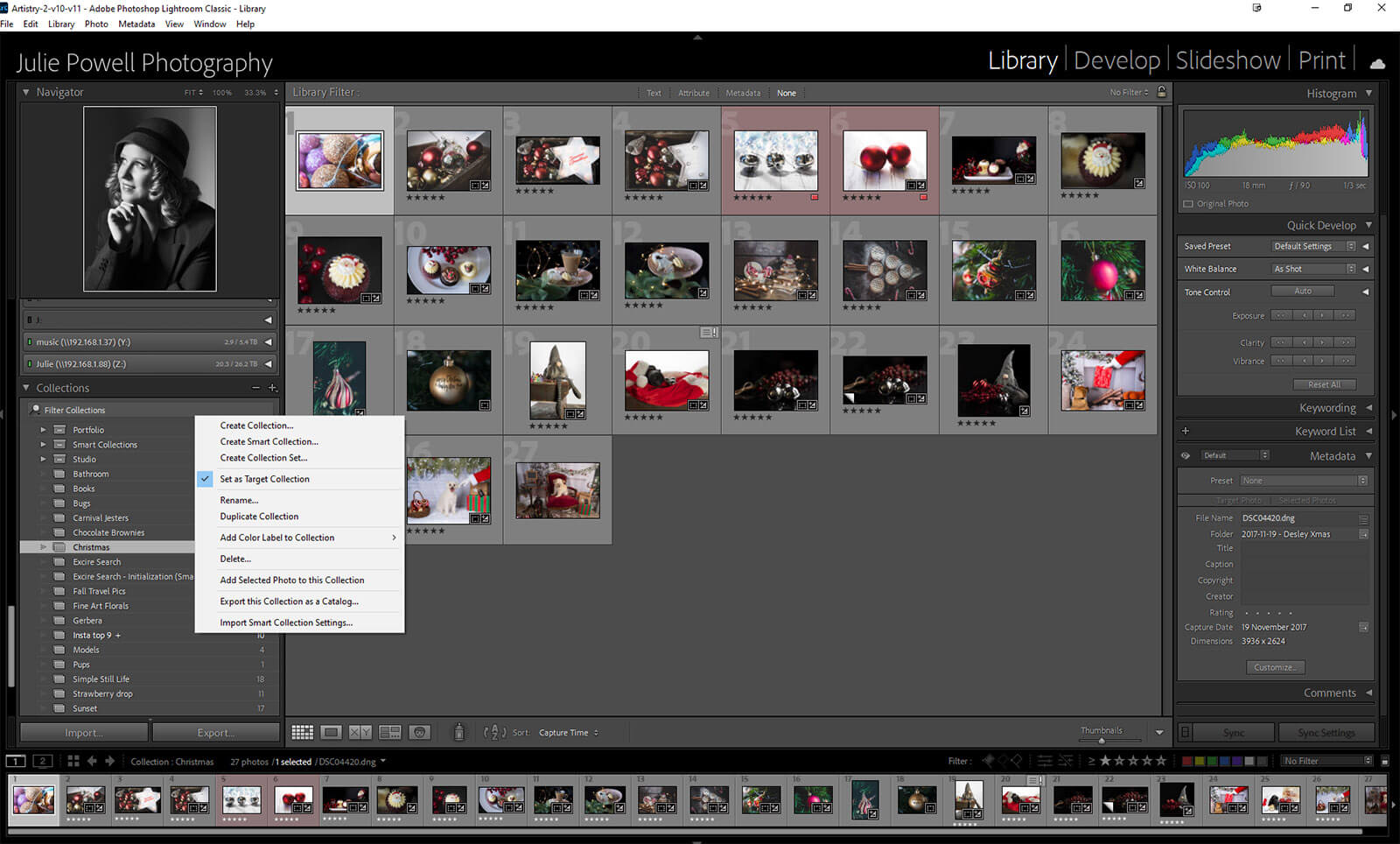Click the Import button

[x=84, y=733]
